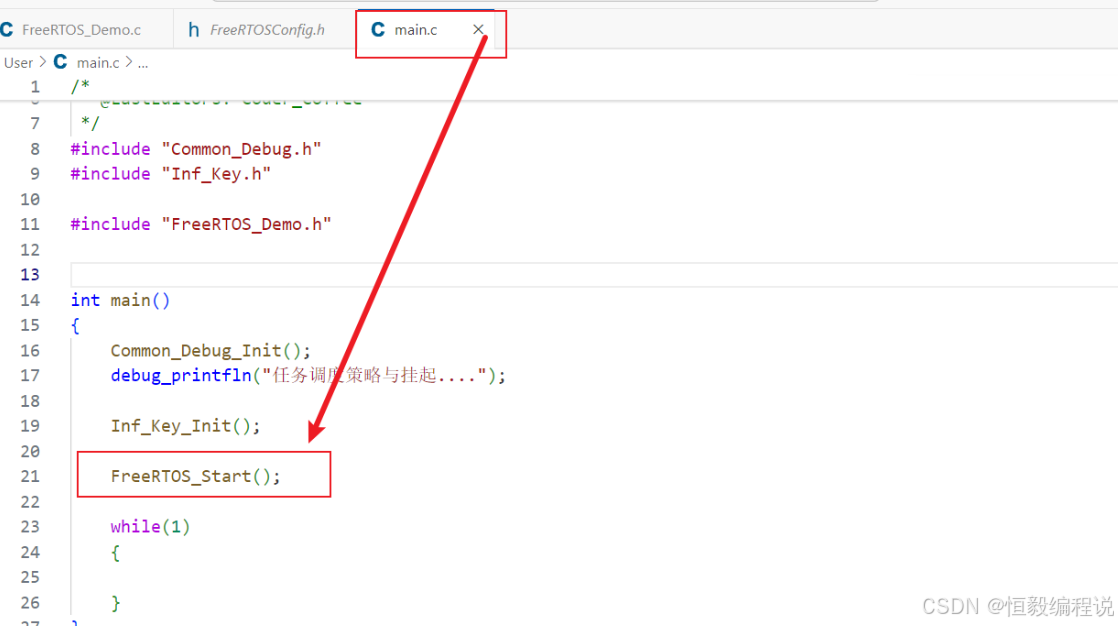The image size is (1118, 626).
Task: Open the breadcrumb ellipsis symbol list
Action: click(x=143, y=63)
